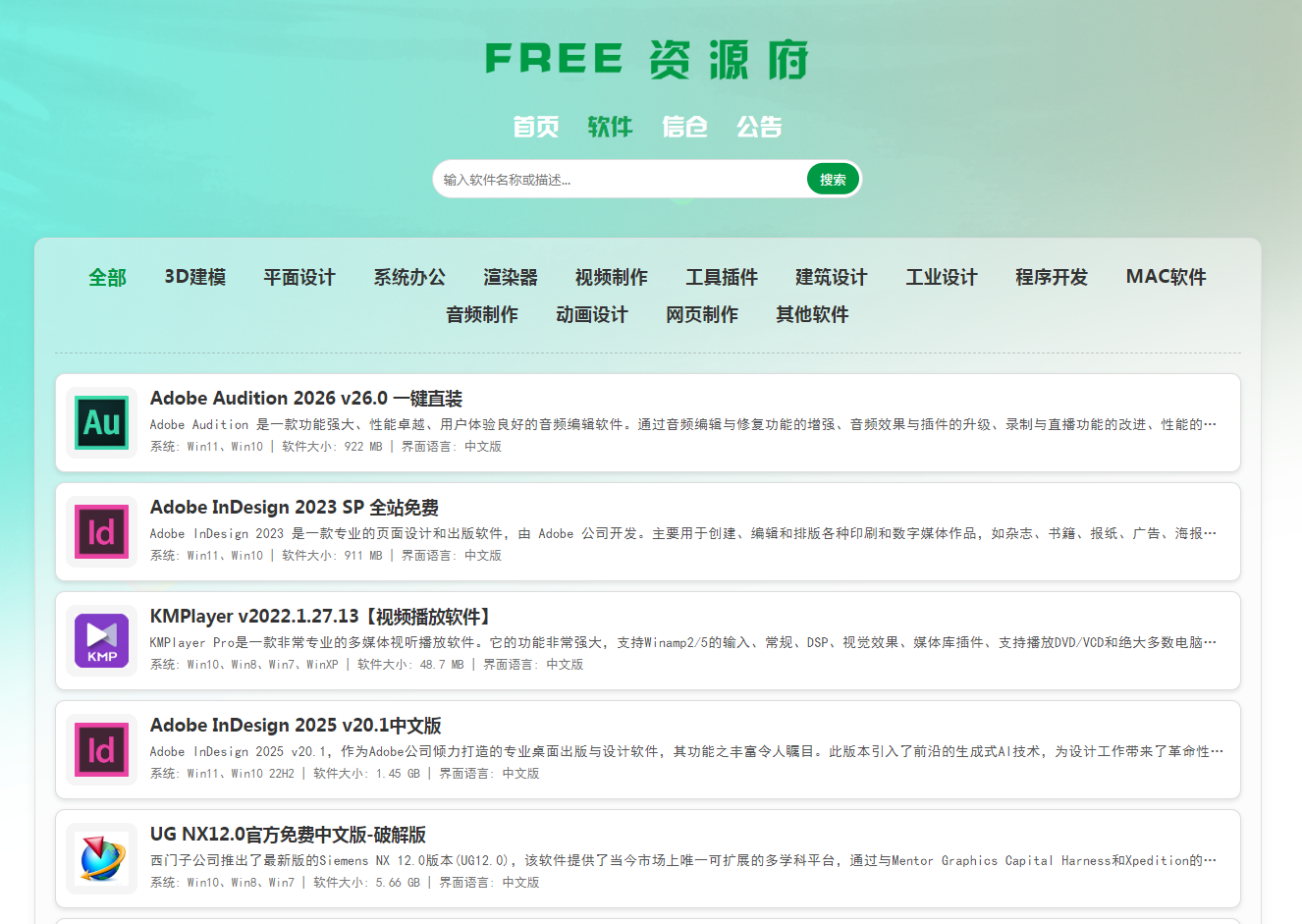Screen dimensions: 1302x924
Task: Select the 工具插件 category tab
Action: 722,277
